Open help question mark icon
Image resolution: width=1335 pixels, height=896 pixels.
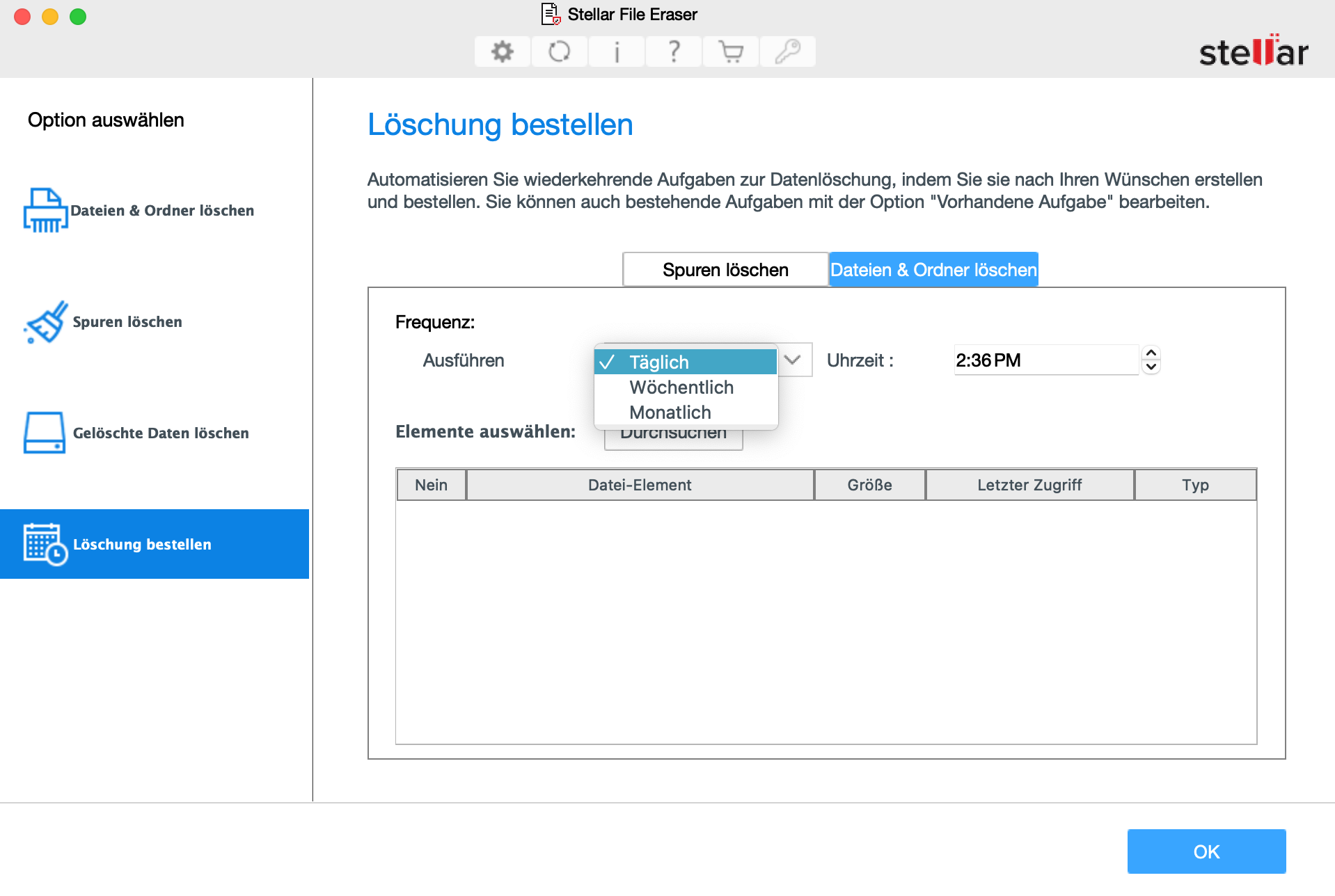click(673, 51)
